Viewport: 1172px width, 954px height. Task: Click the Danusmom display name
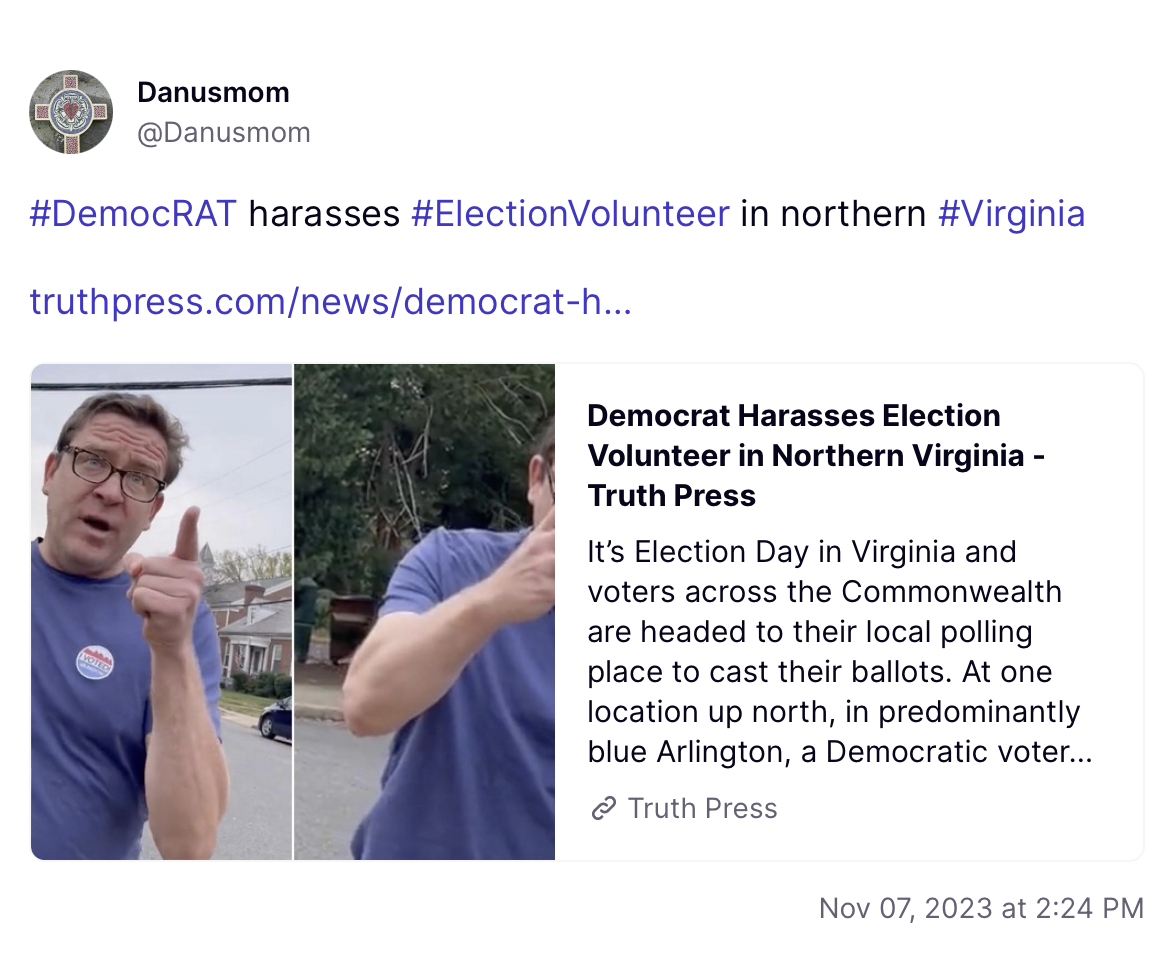click(x=213, y=93)
